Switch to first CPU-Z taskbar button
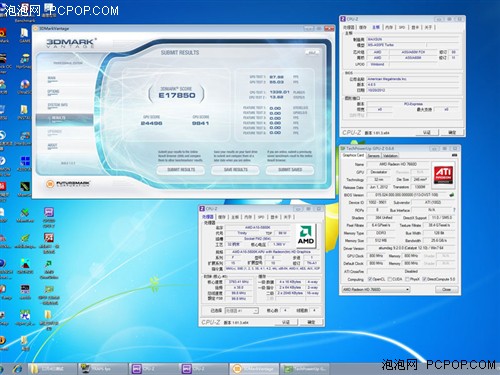Screen dimensions: 500x375 click(x=153, y=369)
